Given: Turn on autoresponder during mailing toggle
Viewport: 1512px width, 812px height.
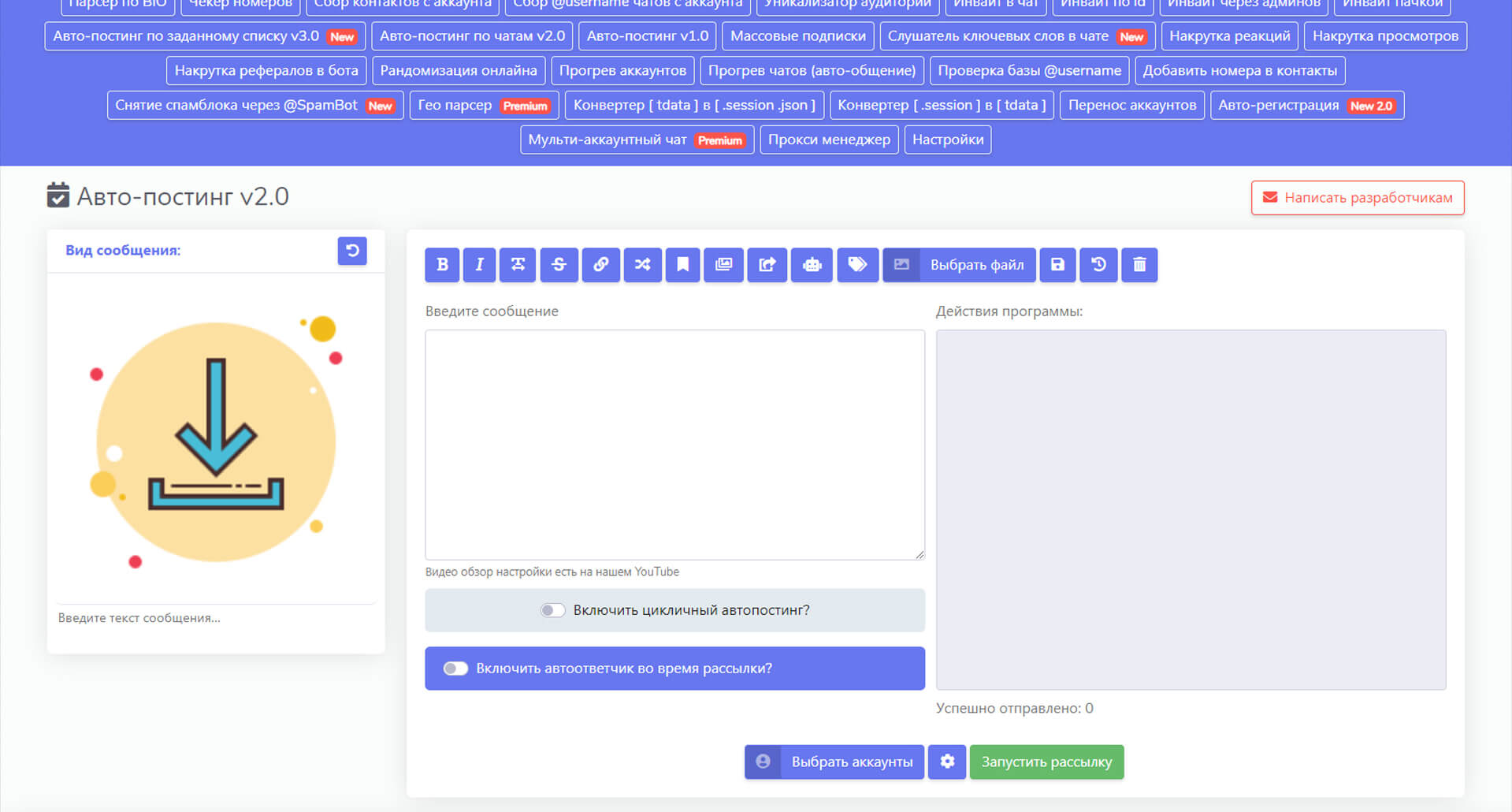Looking at the screenshot, I should (455, 669).
